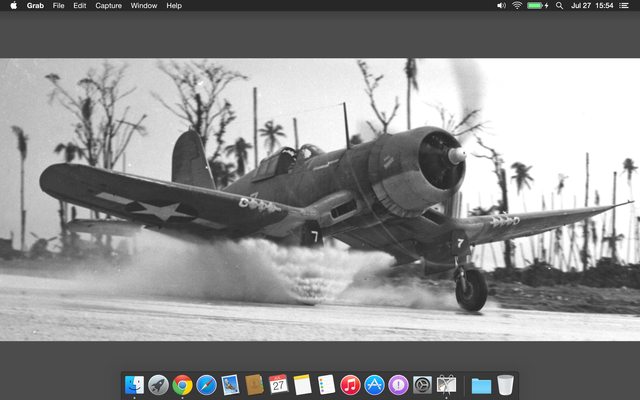Show Notification Center list icon
640x400 pixels.
[x=626, y=6]
